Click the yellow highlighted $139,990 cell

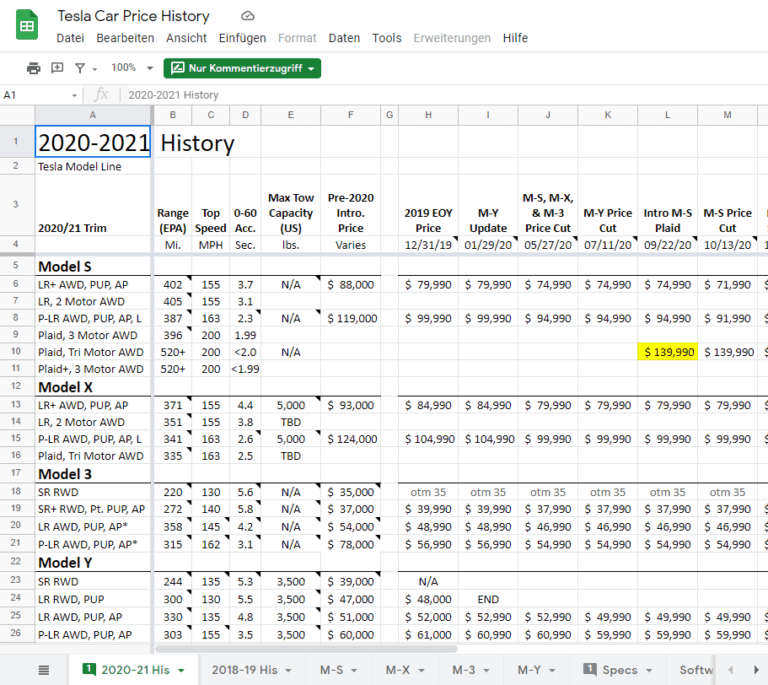(668, 352)
